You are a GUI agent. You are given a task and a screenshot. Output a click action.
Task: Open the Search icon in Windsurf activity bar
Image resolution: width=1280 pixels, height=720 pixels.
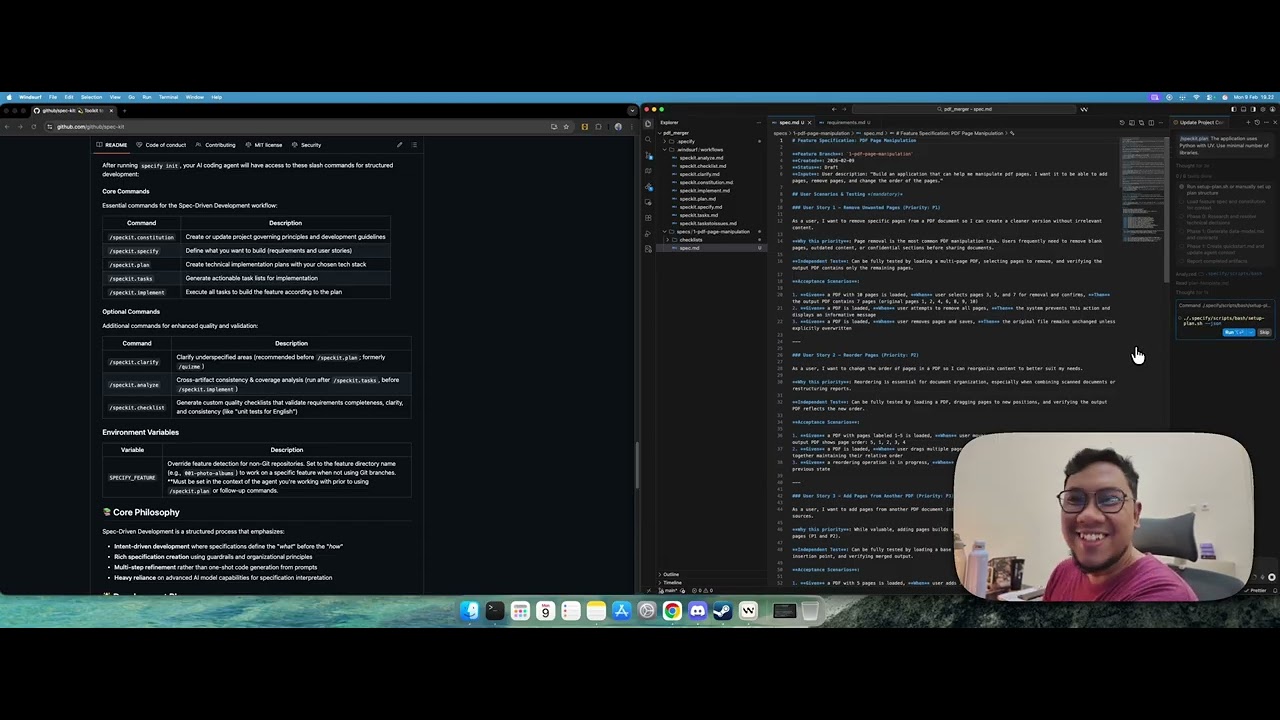click(x=648, y=139)
